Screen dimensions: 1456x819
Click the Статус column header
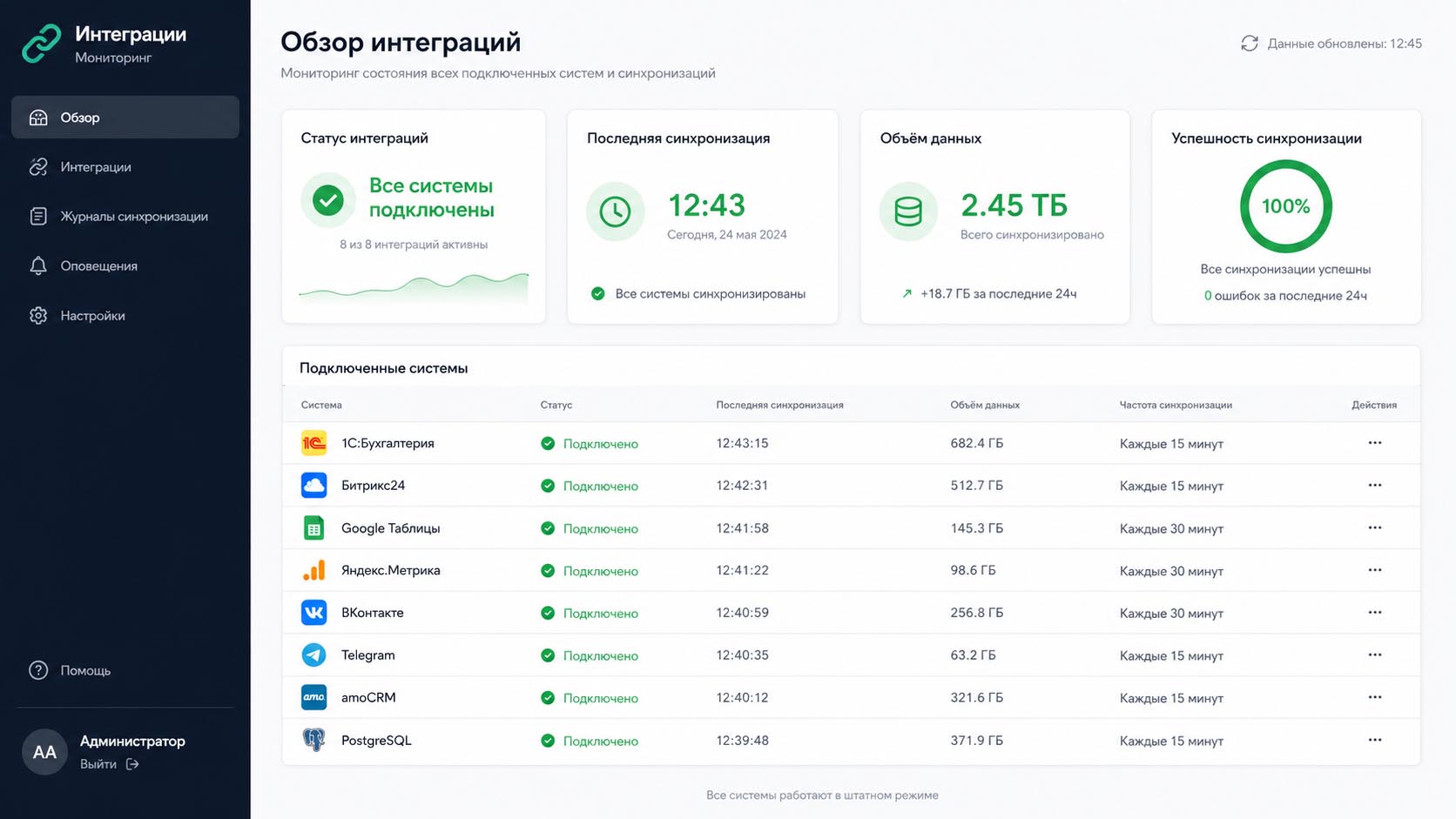coord(556,405)
